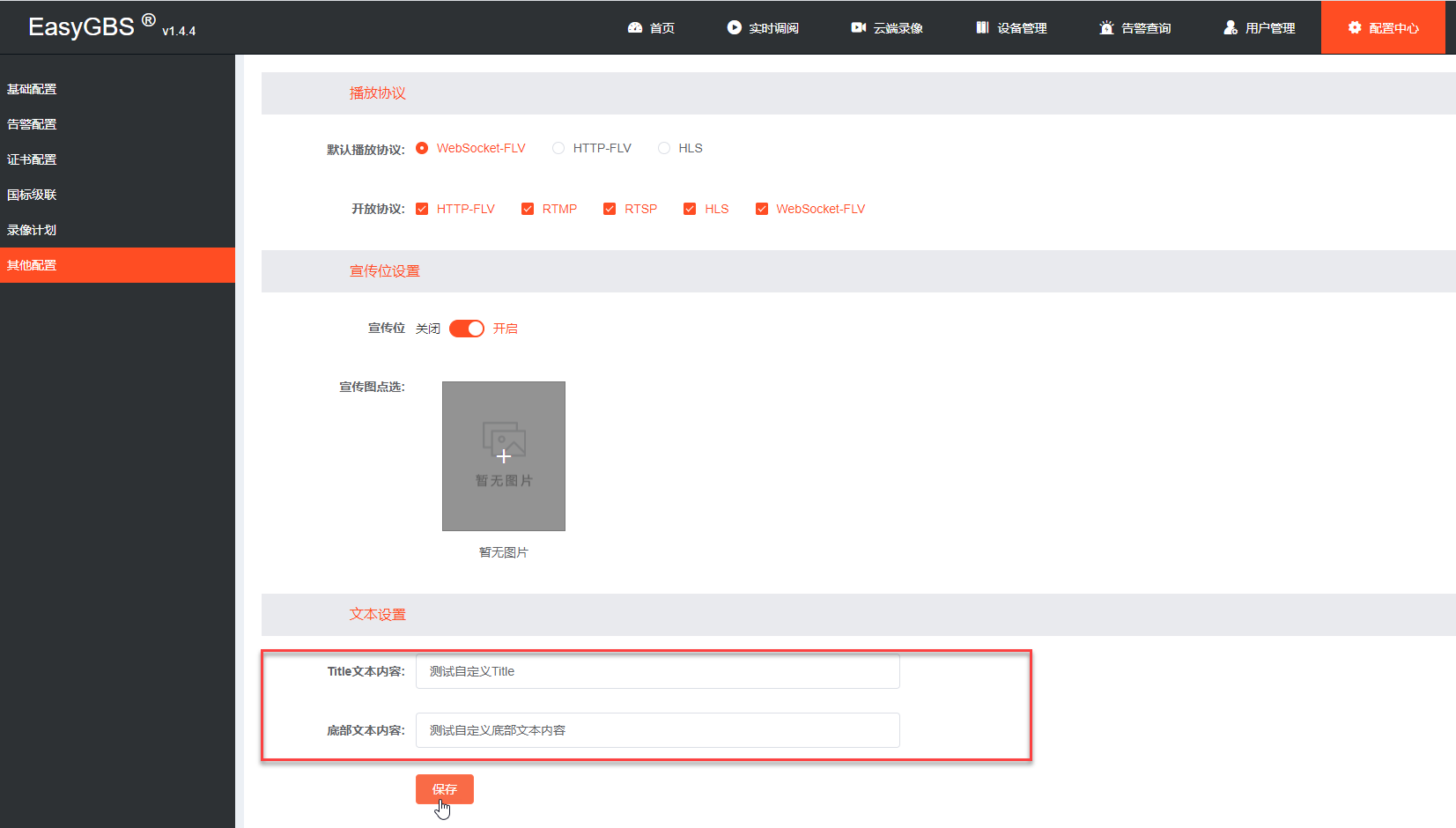This screenshot has width=1456, height=828.
Task: Uncheck RTMP open protocol checkbox
Action: click(x=528, y=209)
